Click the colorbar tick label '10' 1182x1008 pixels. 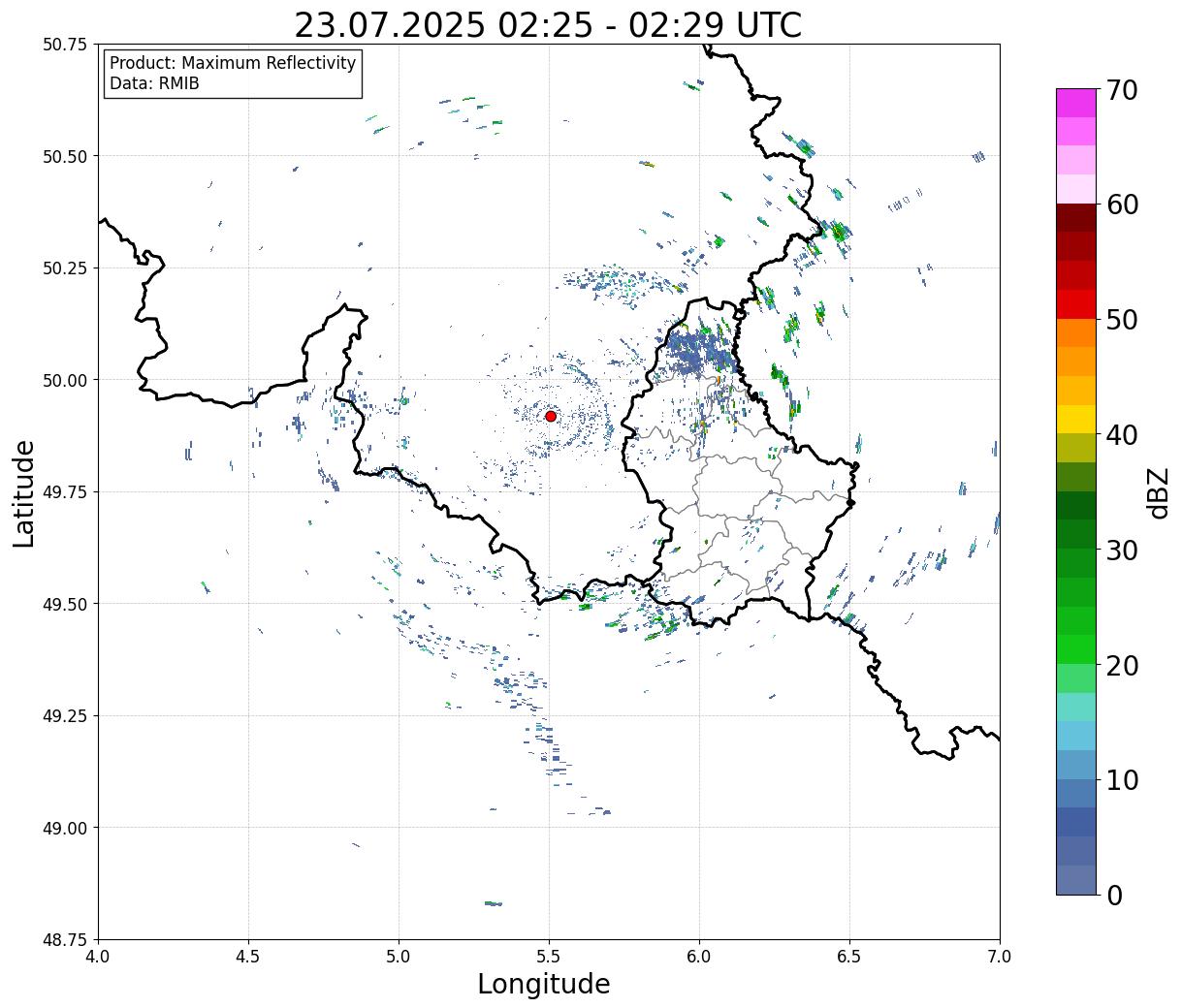(x=1121, y=779)
